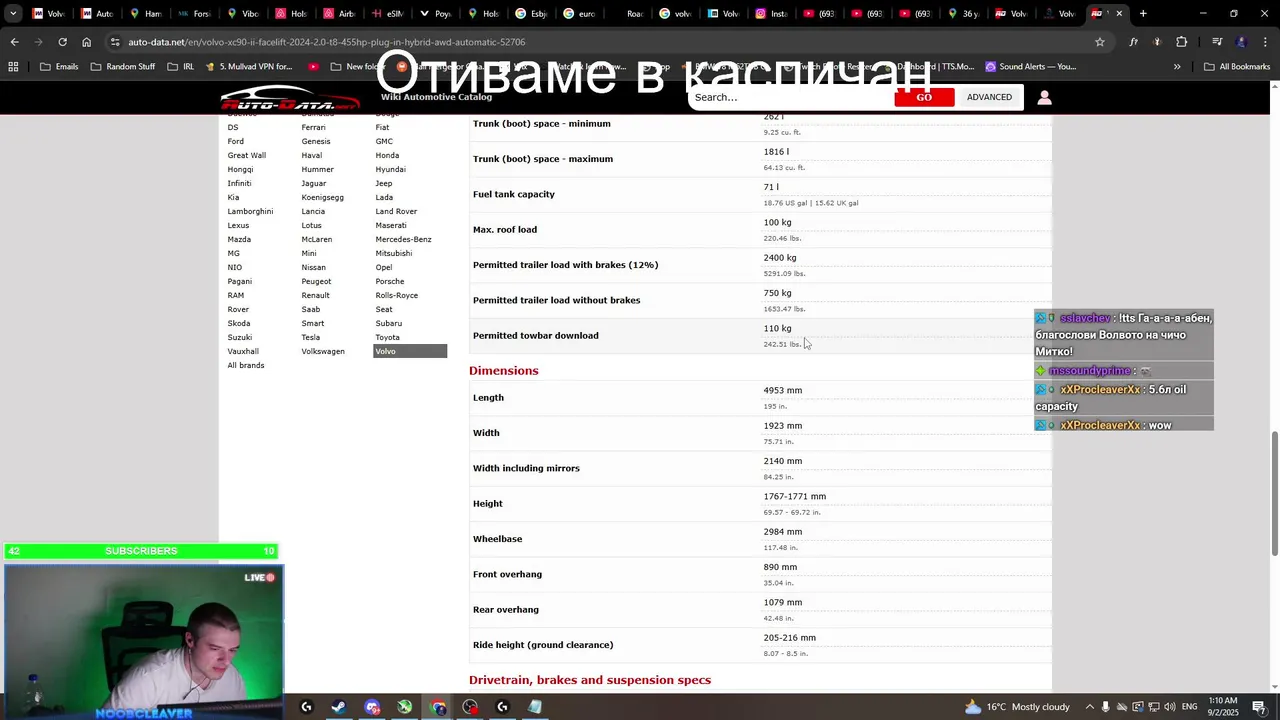Open the Porsche brand link
This screenshot has height=720, width=1280.
(x=389, y=281)
